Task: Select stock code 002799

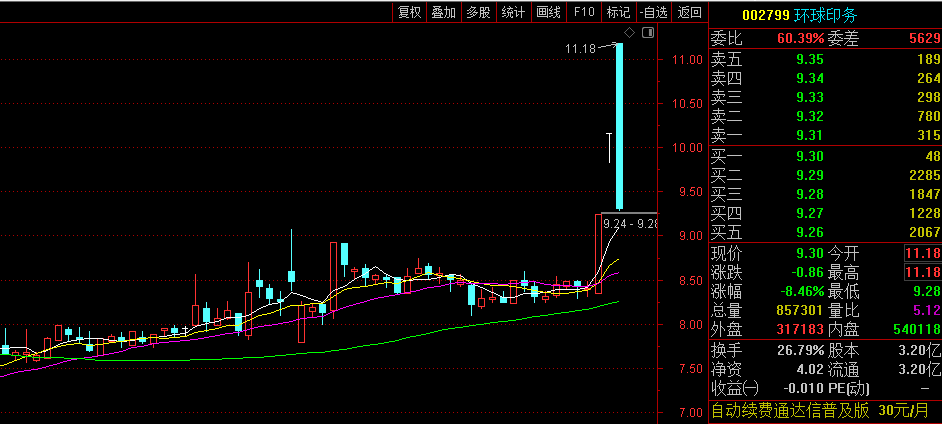Action: coord(766,15)
